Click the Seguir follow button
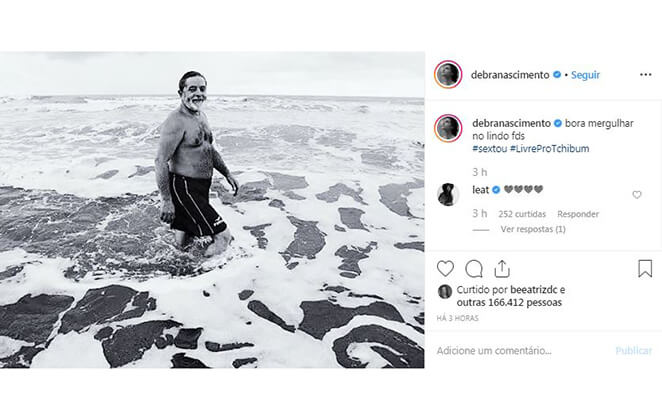 pos(584,75)
